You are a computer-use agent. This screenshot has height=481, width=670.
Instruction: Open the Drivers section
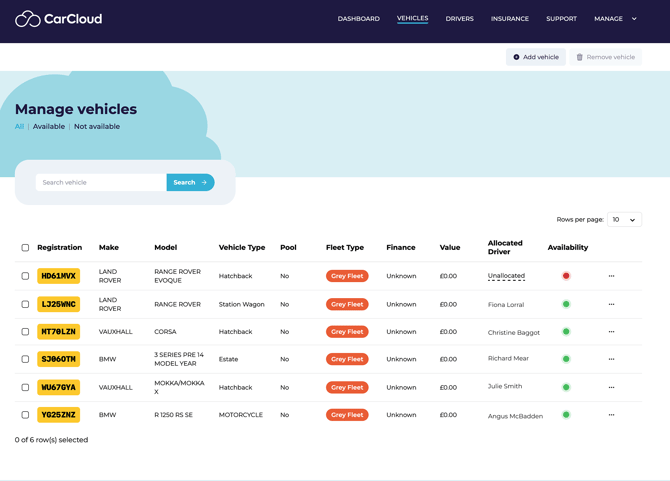coord(459,19)
